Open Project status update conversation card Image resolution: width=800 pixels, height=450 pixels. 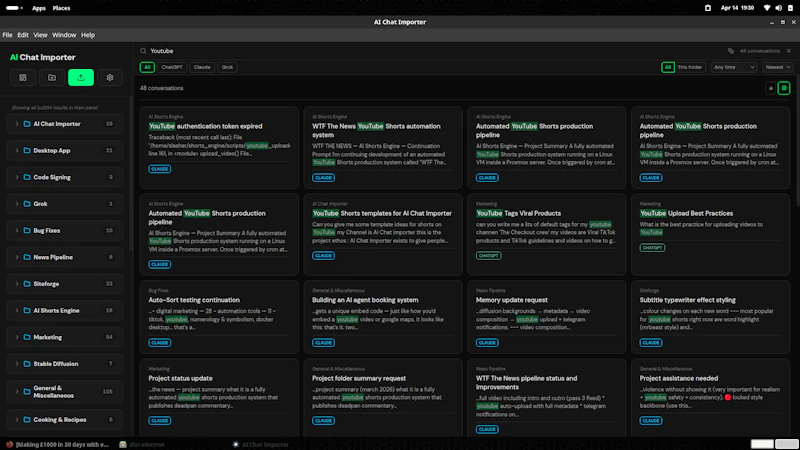219,397
